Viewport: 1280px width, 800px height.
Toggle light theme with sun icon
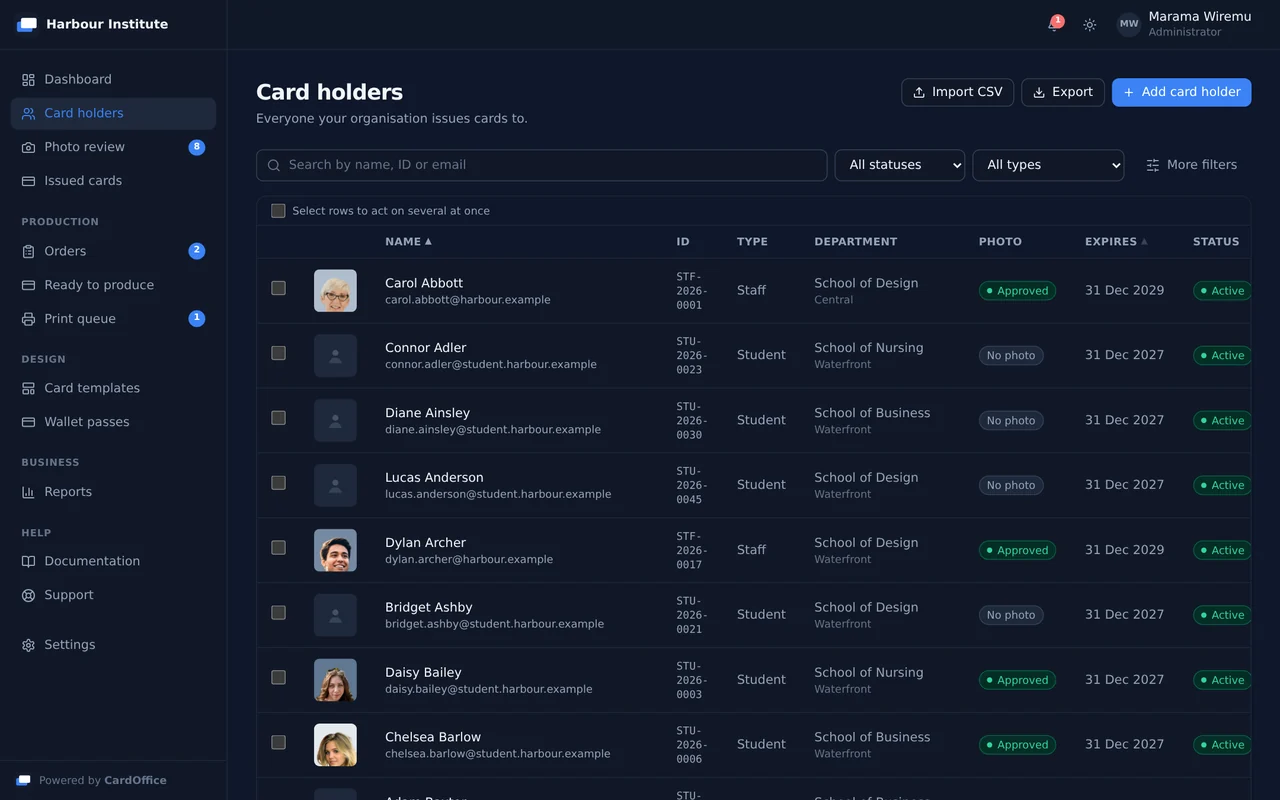tap(1090, 24)
